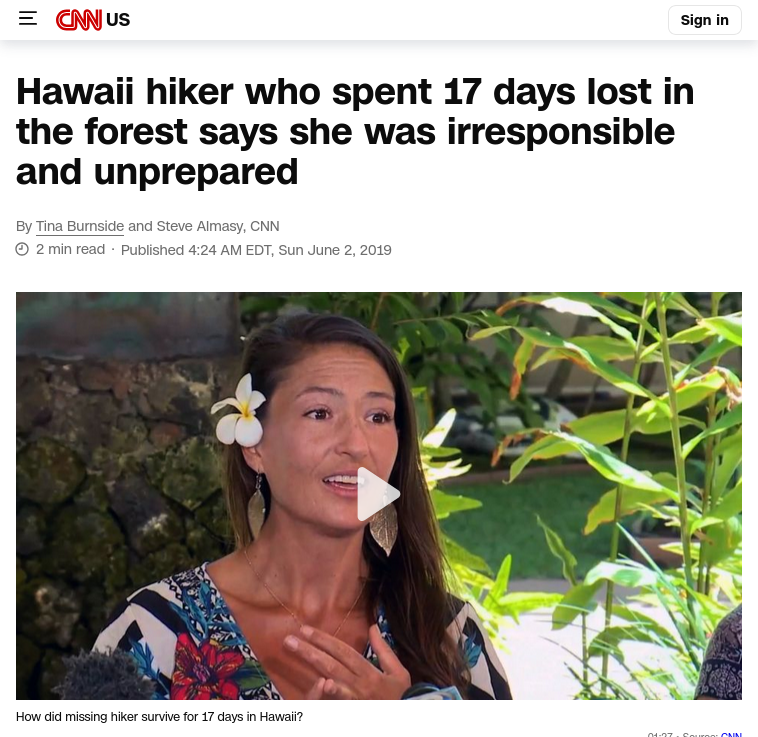Go to the US section label
758x737 pixels.
click(117, 20)
